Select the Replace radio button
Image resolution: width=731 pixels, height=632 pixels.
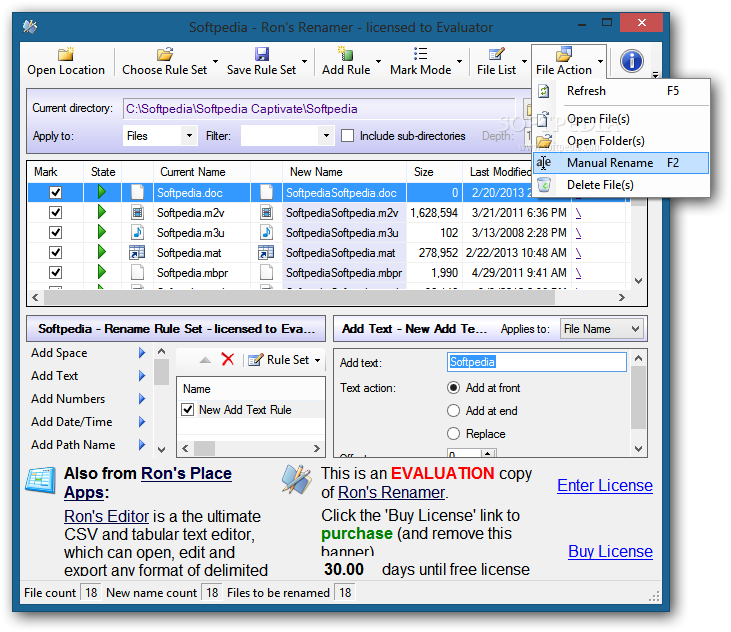(453, 433)
